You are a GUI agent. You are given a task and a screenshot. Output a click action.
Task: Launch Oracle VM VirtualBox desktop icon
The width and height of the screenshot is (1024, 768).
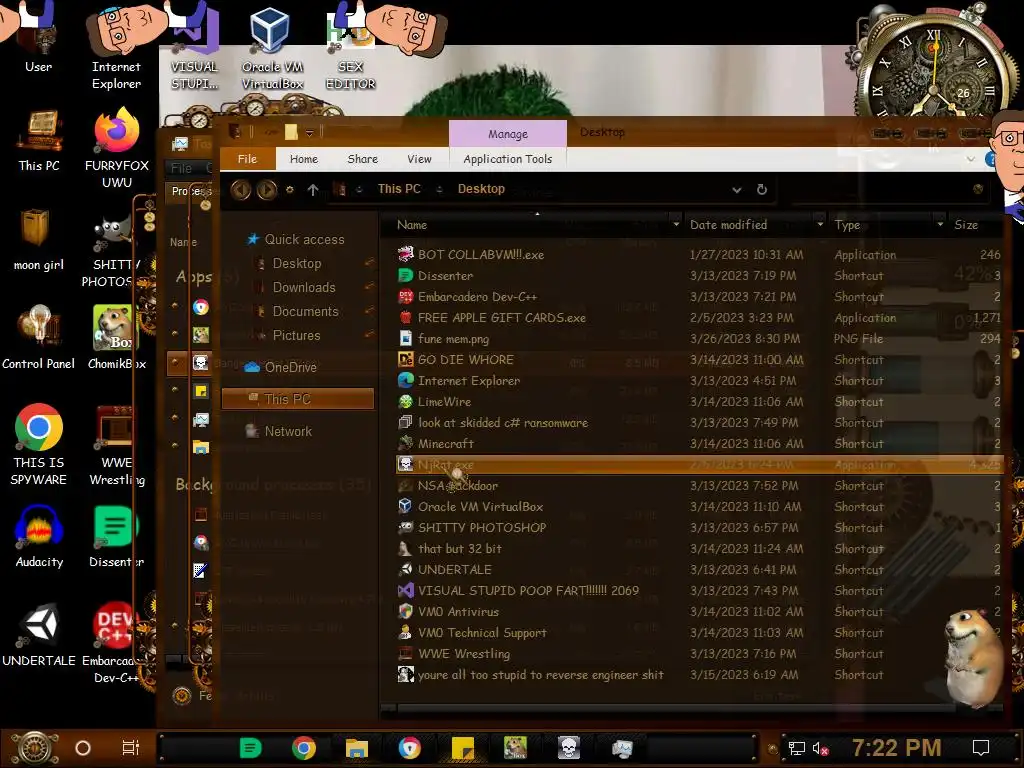pos(272,49)
